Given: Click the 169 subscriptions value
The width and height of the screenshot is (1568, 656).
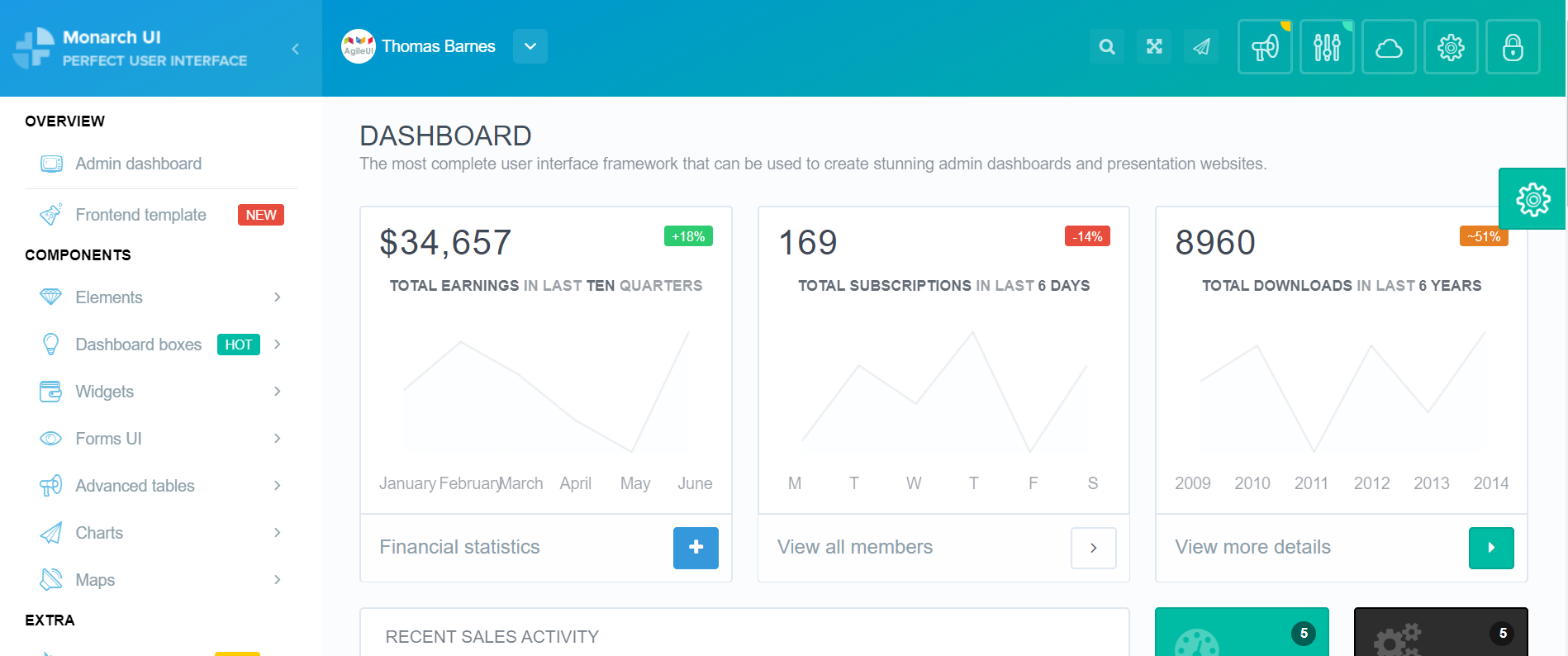Looking at the screenshot, I should point(808,243).
